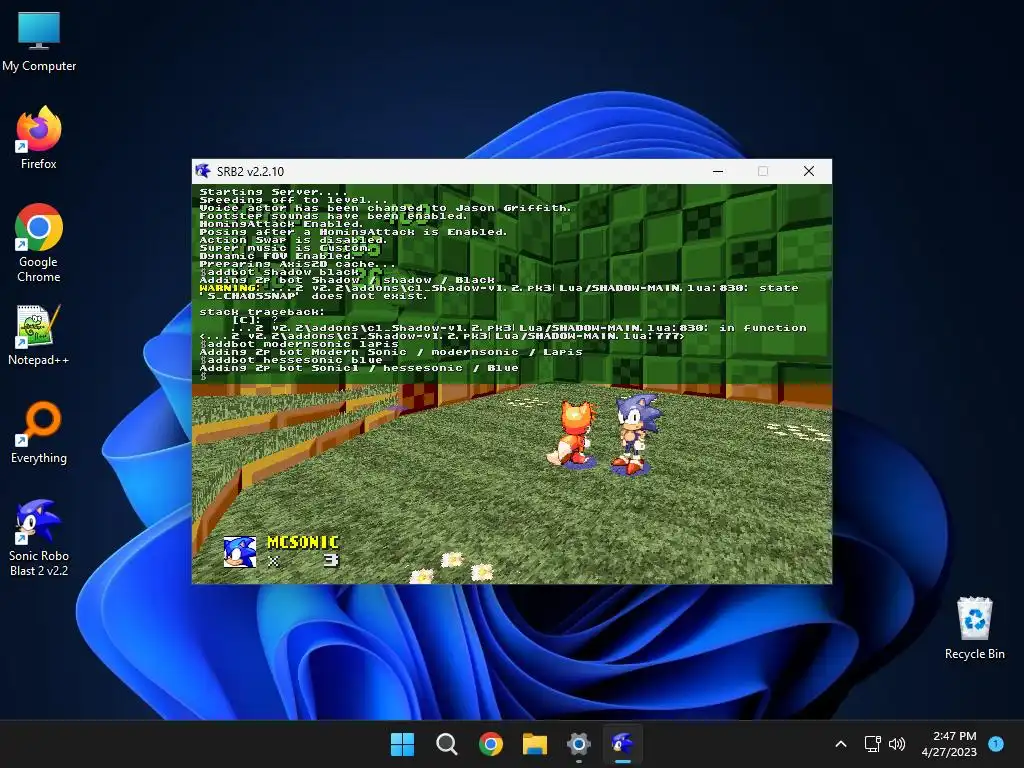Viewport: 1024px width, 768px height.
Task: Click the SRB2 v2.2.10 window title text
Action: pyautogui.click(x=250, y=172)
